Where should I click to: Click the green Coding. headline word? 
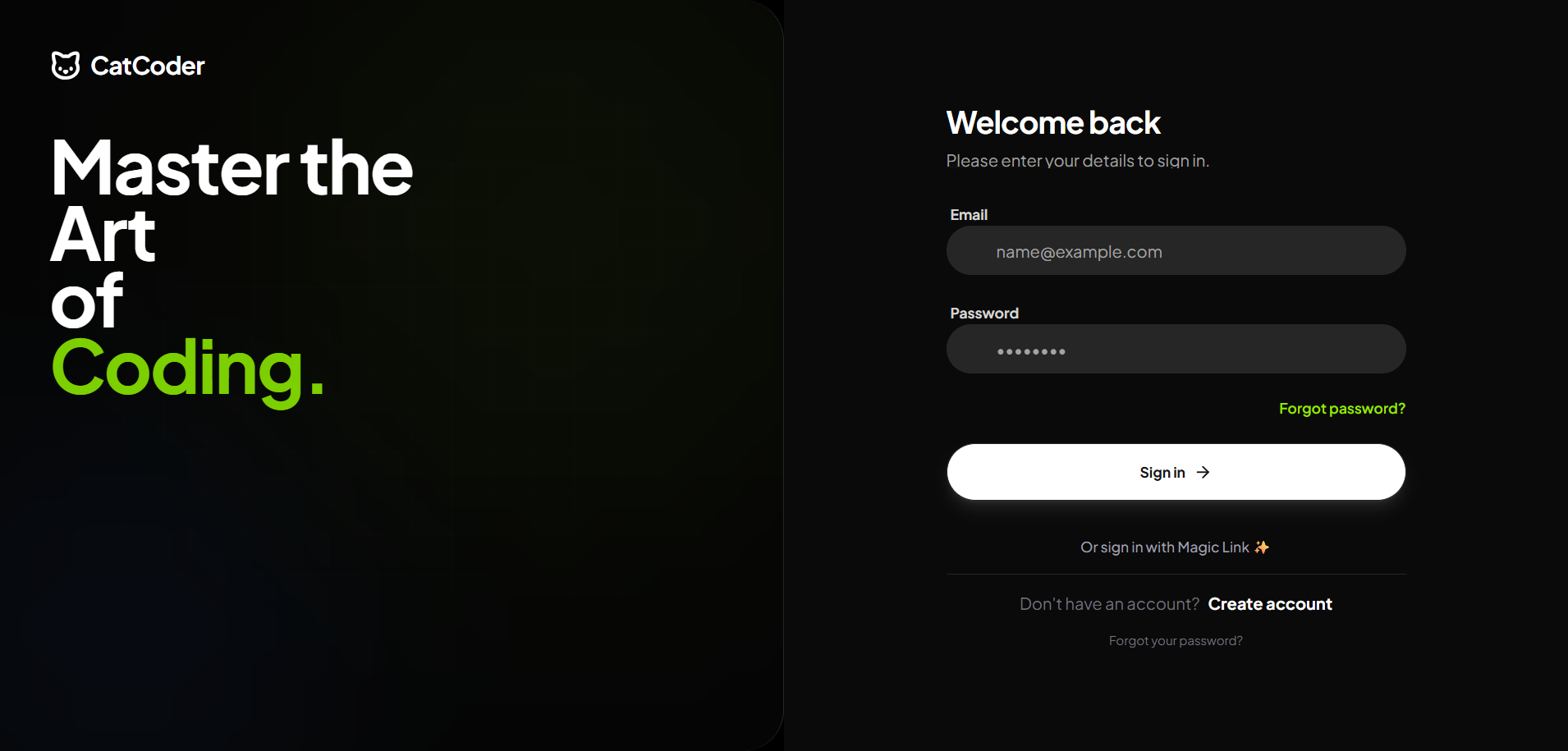[188, 369]
